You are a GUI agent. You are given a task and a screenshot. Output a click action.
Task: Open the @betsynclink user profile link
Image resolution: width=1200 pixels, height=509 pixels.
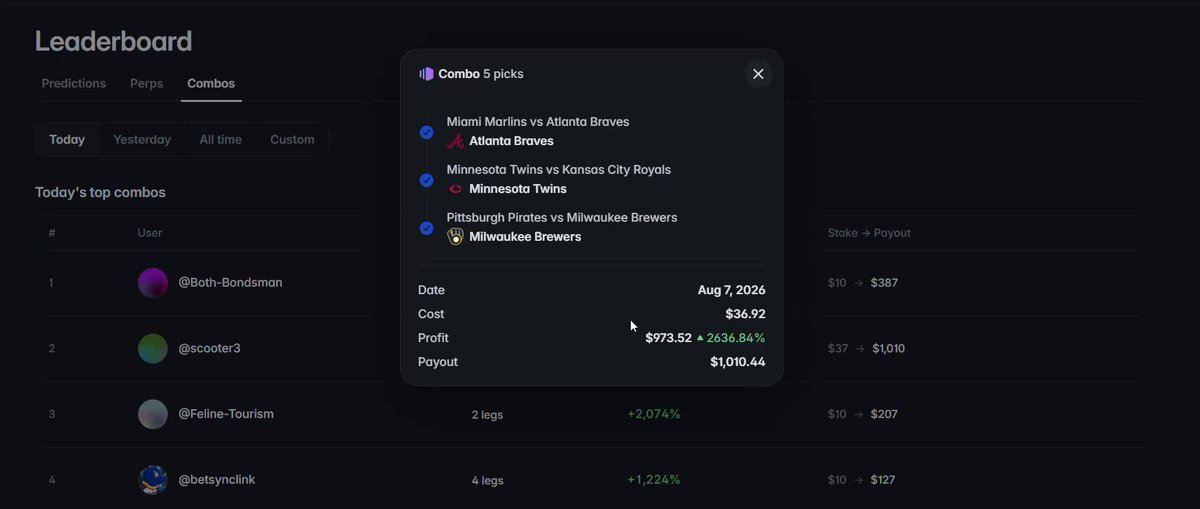tap(217, 480)
